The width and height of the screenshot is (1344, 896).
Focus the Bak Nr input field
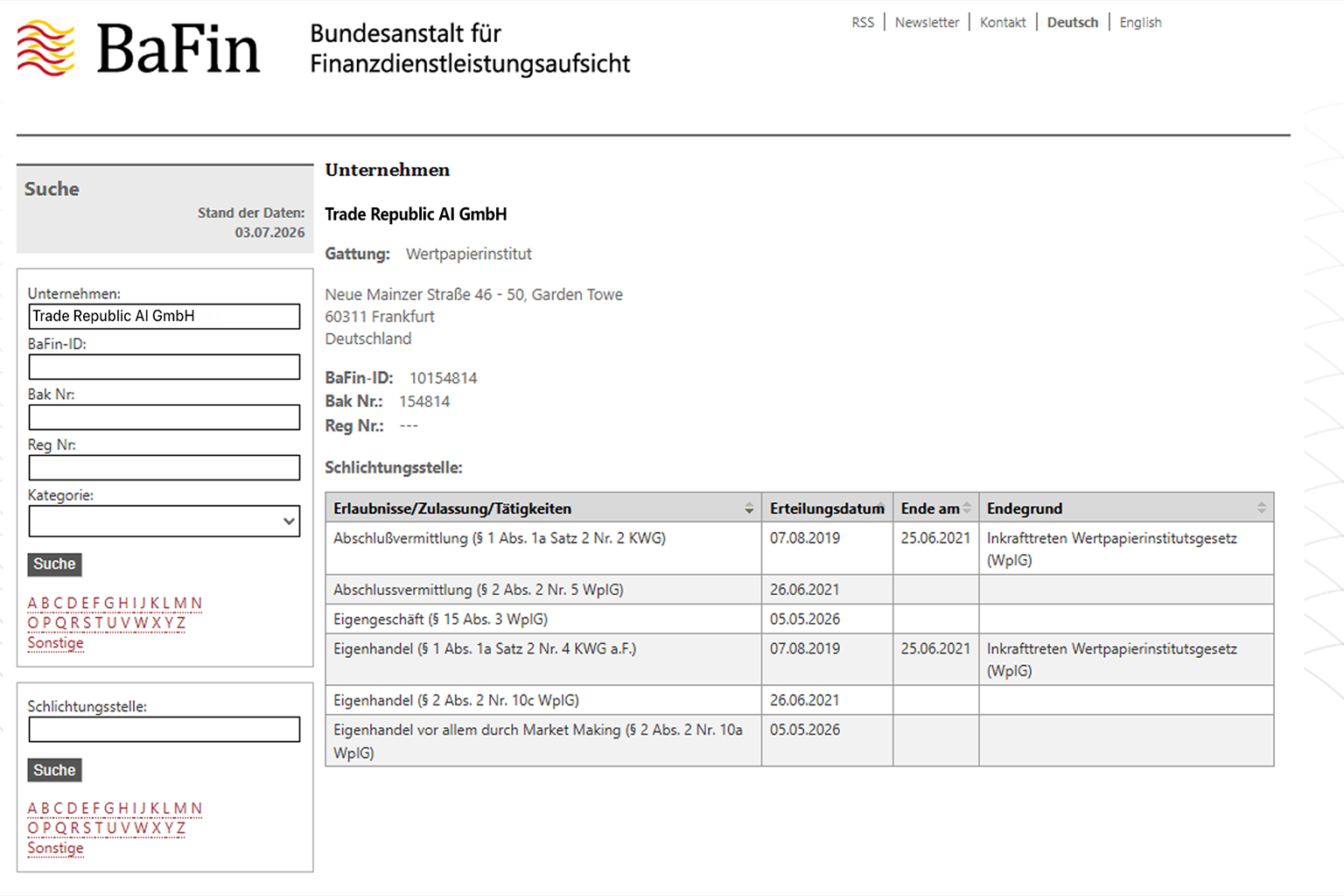tap(164, 417)
